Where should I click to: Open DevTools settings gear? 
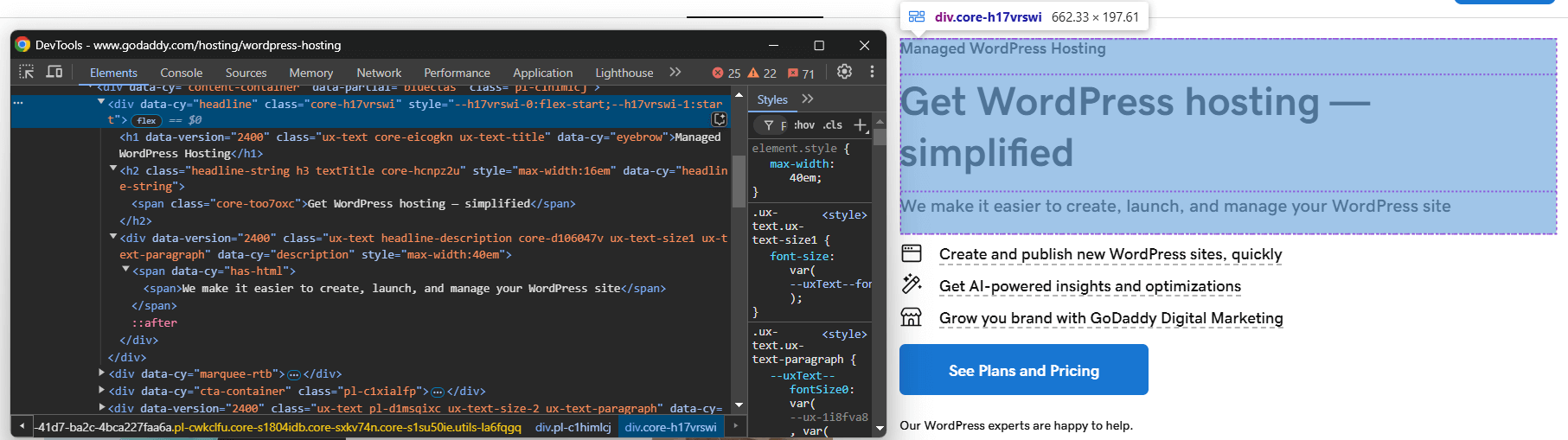coord(844,72)
